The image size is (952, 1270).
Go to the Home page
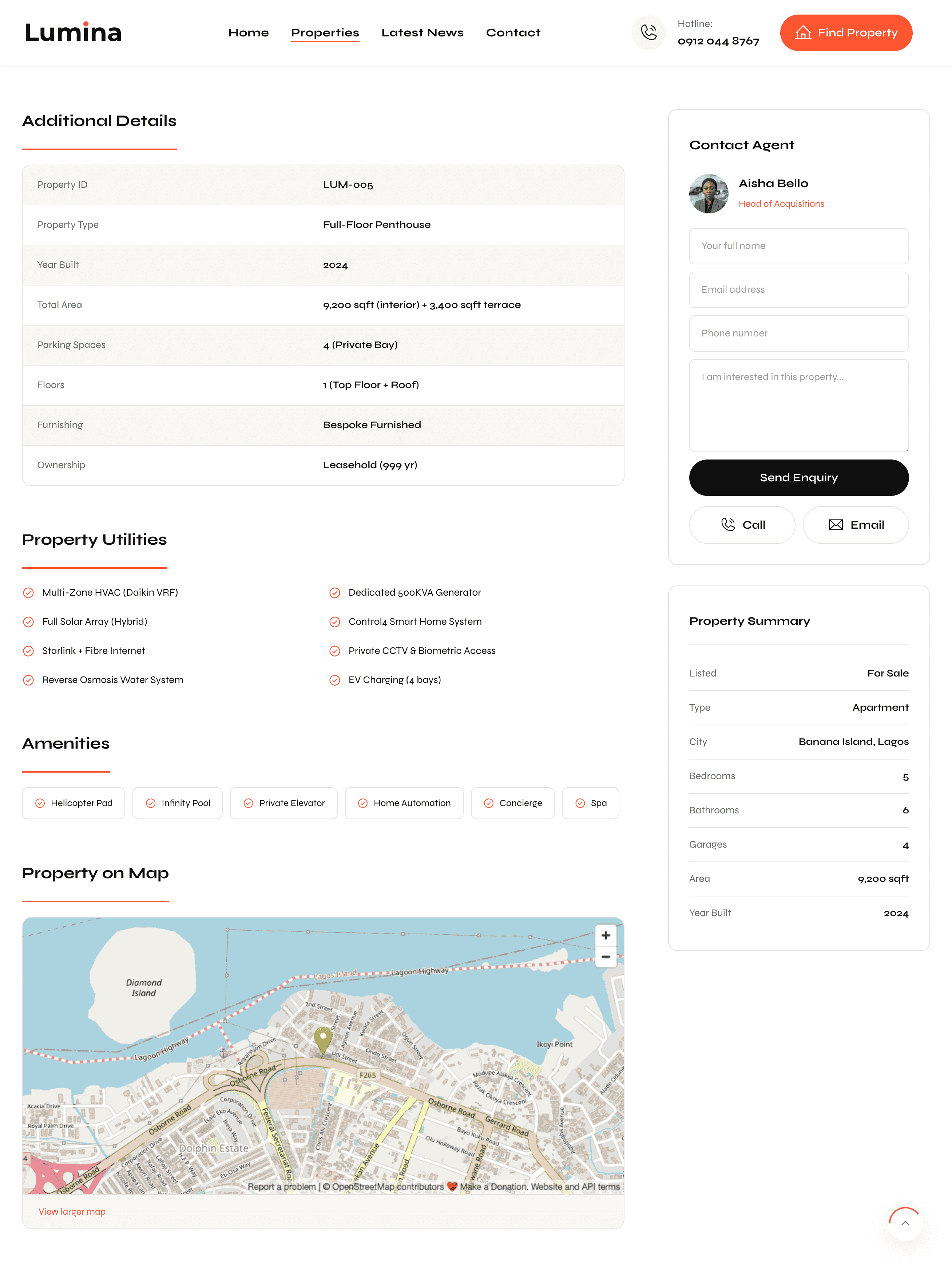(249, 33)
